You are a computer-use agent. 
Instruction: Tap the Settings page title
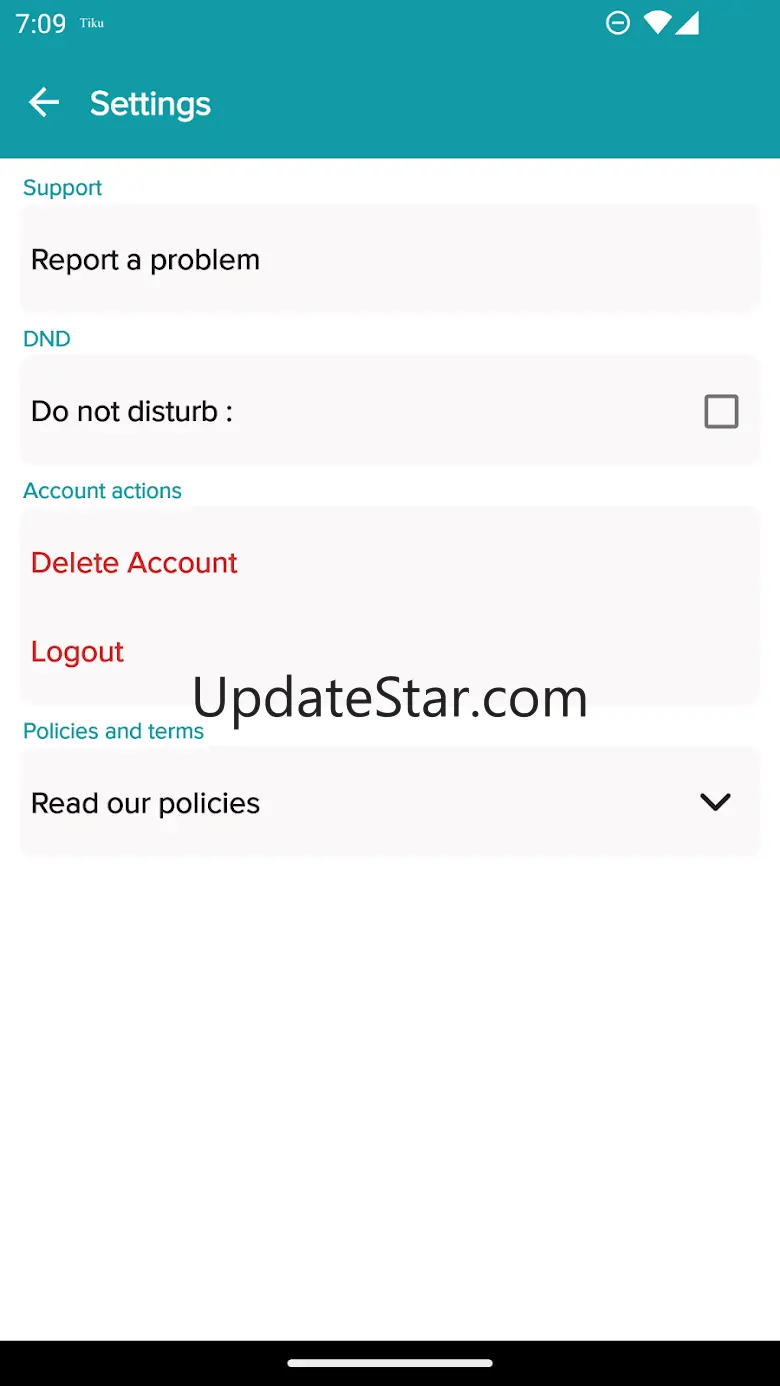(x=150, y=103)
